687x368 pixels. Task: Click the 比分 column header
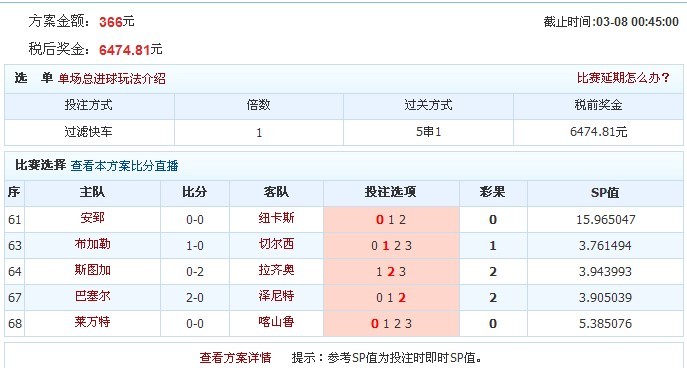pyautogui.click(x=195, y=192)
